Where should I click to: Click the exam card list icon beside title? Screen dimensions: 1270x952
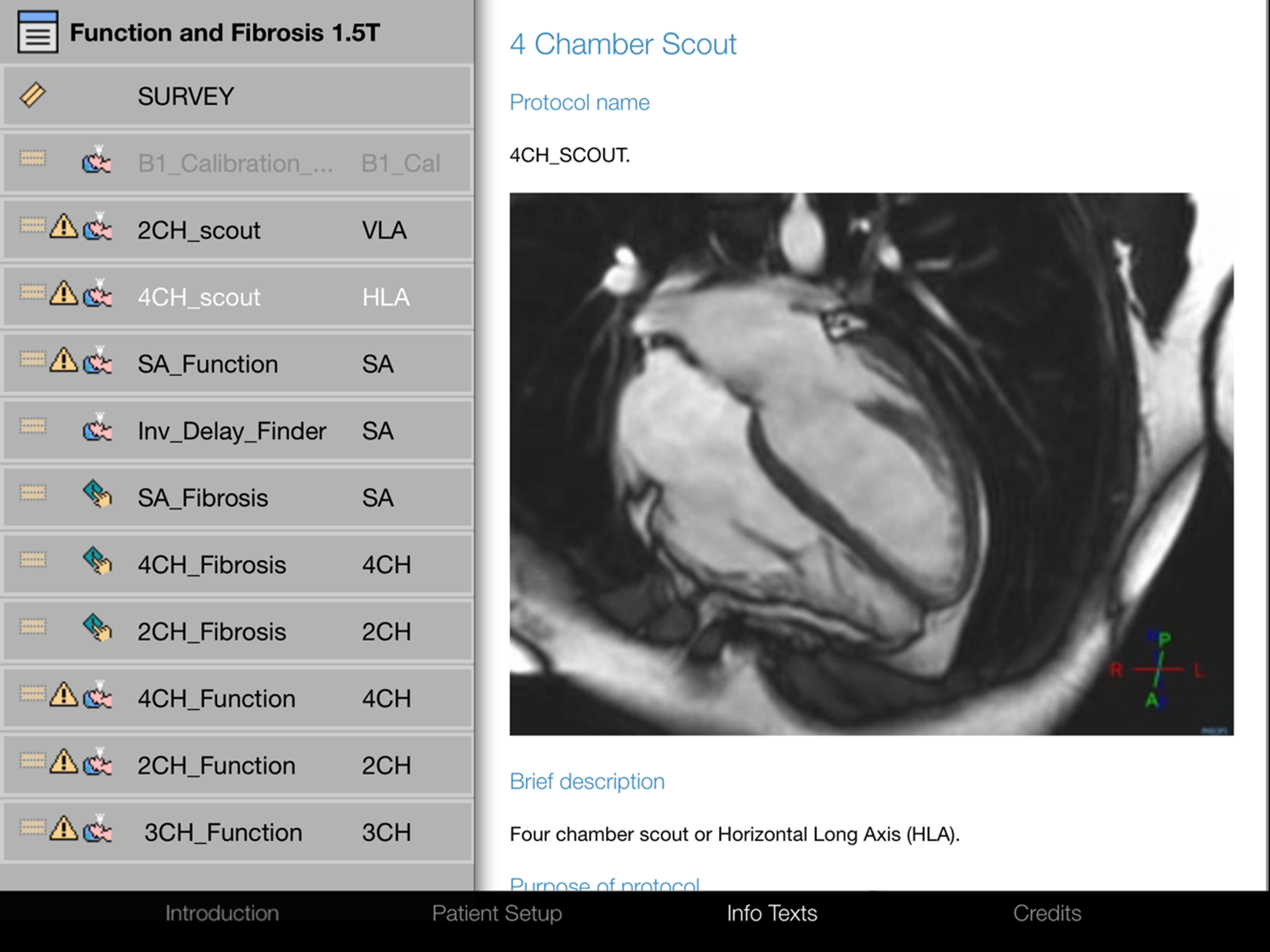(38, 32)
